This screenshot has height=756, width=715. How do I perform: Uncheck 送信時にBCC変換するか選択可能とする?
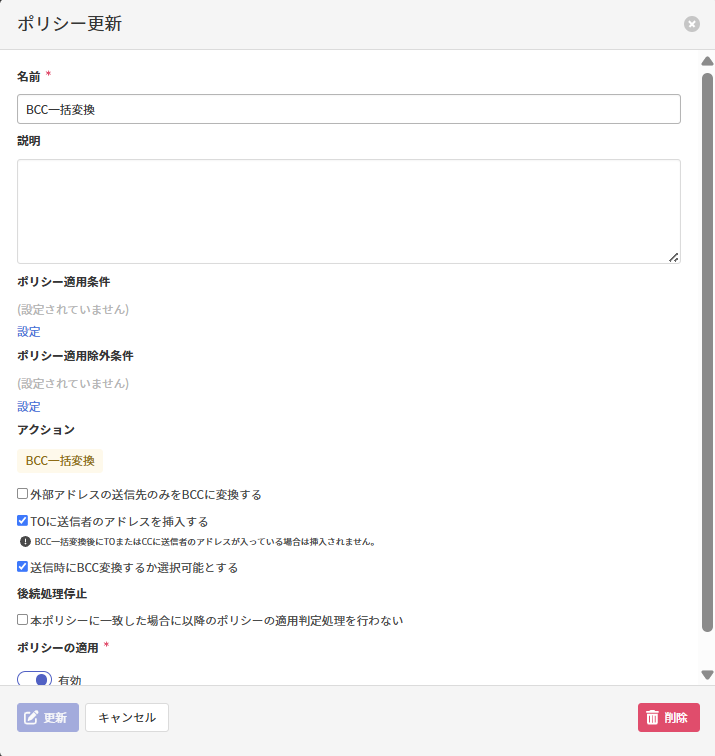(23, 567)
